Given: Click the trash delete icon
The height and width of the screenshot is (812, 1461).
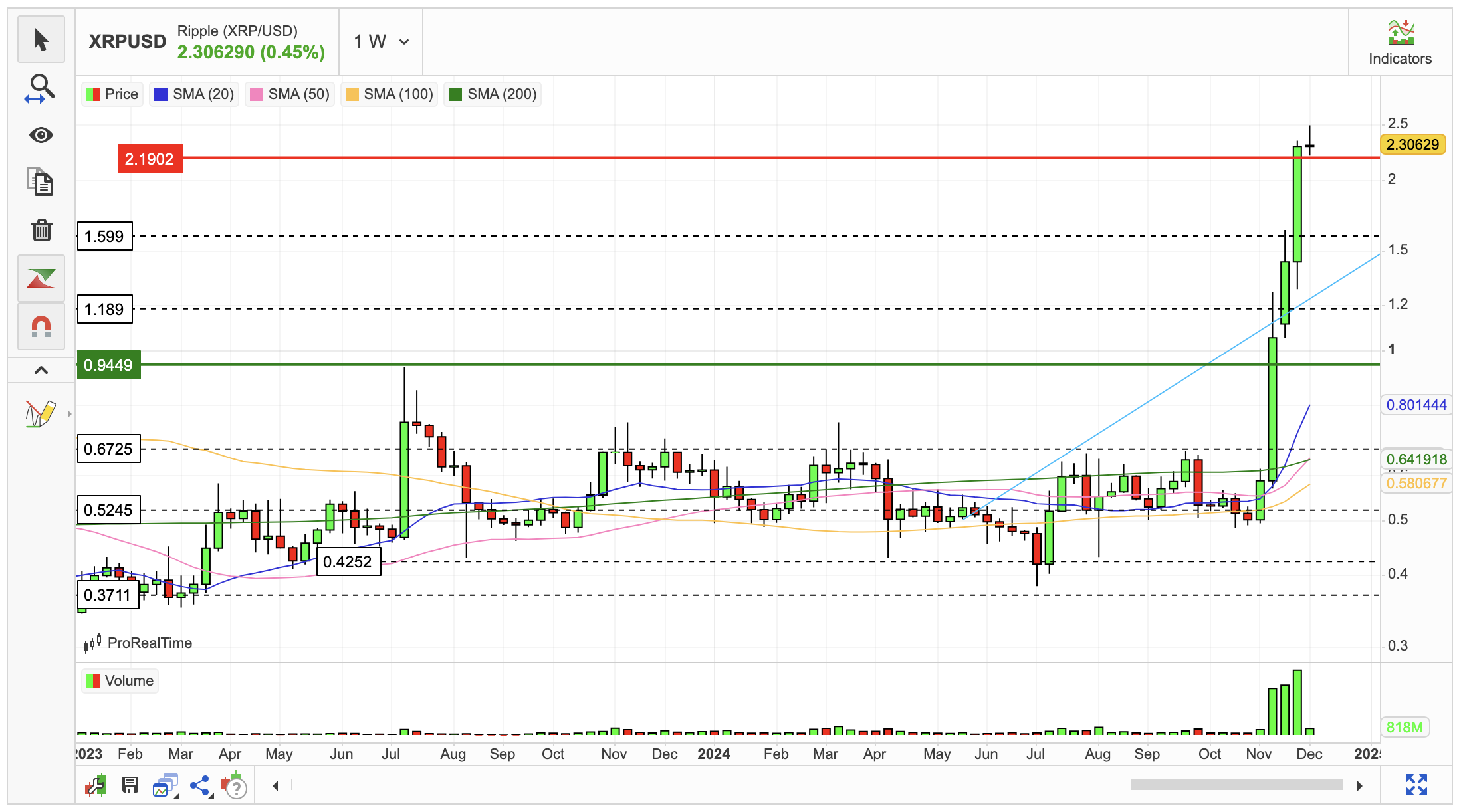Looking at the screenshot, I should [41, 230].
